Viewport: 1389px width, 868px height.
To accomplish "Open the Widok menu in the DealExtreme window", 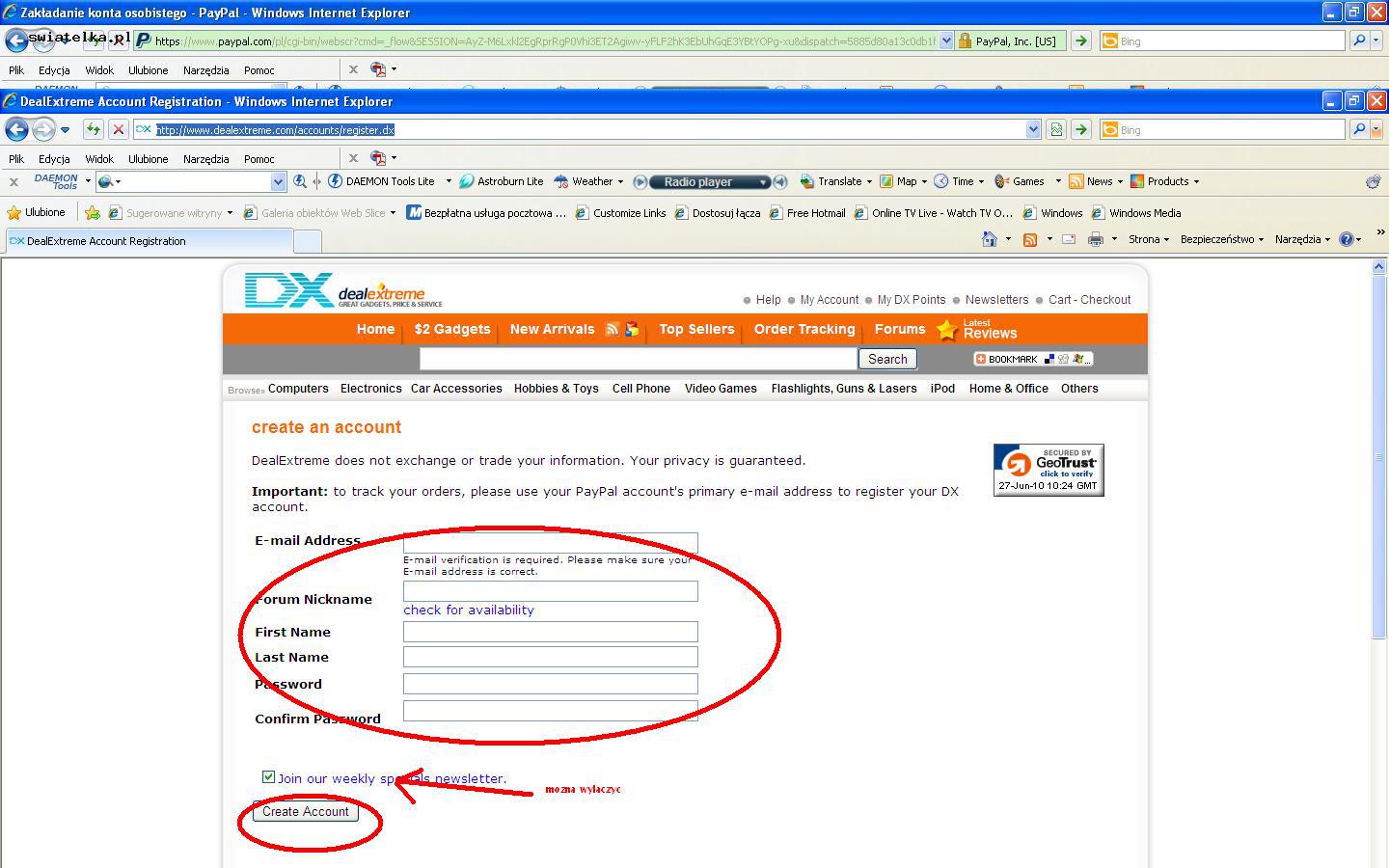I will (x=99, y=159).
